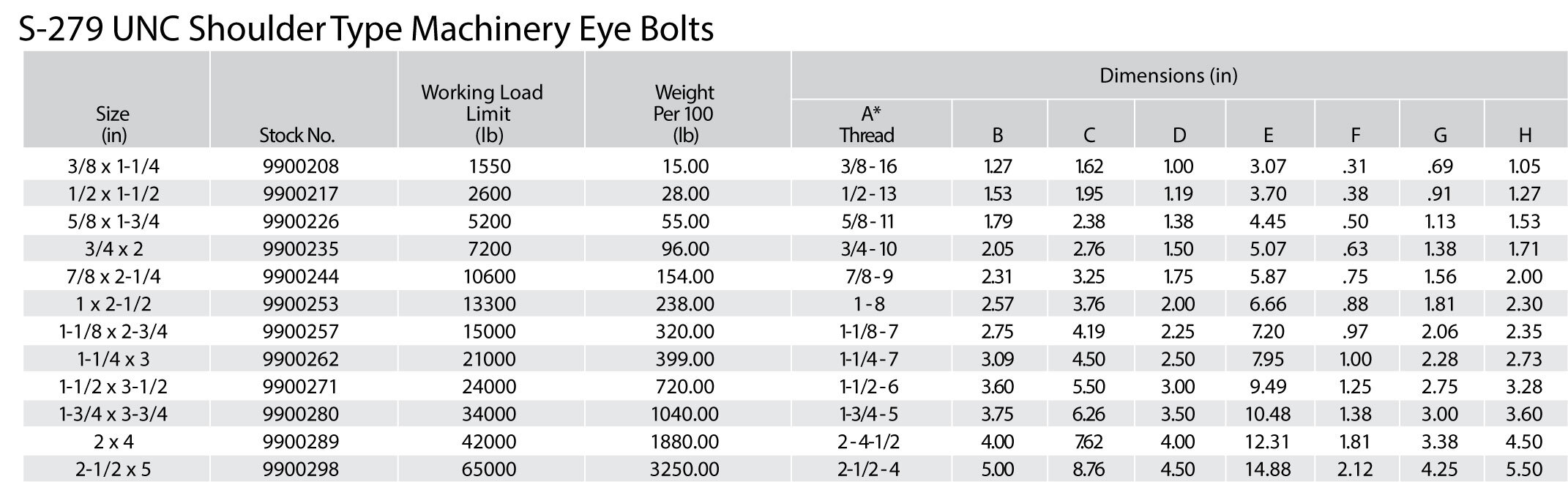Select the 1-1/8 - 7 thread cell
The image size is (1568, 482).
868,332
